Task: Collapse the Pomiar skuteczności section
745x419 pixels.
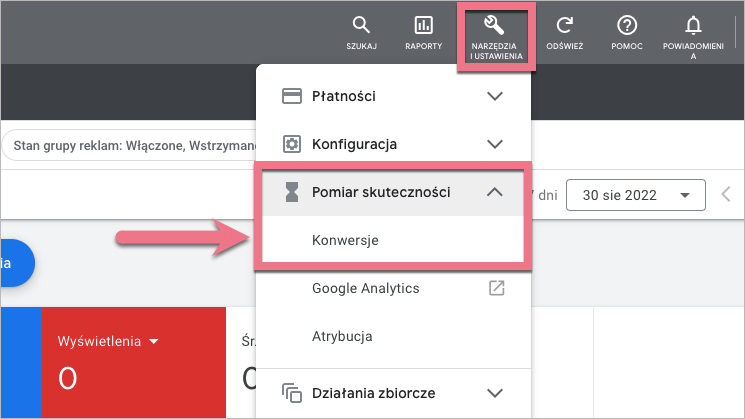Action: pyautogui.click(x=494, y=193)
